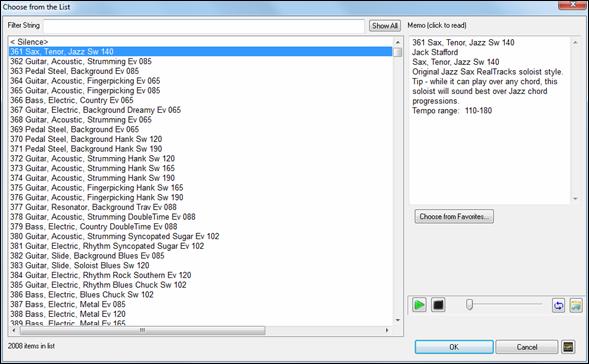
Task: Play the selected RealTrack demo
Action: pos(419,305)
